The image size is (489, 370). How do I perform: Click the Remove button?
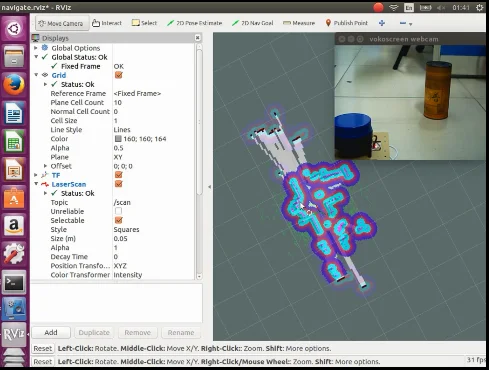pos(137,332)
